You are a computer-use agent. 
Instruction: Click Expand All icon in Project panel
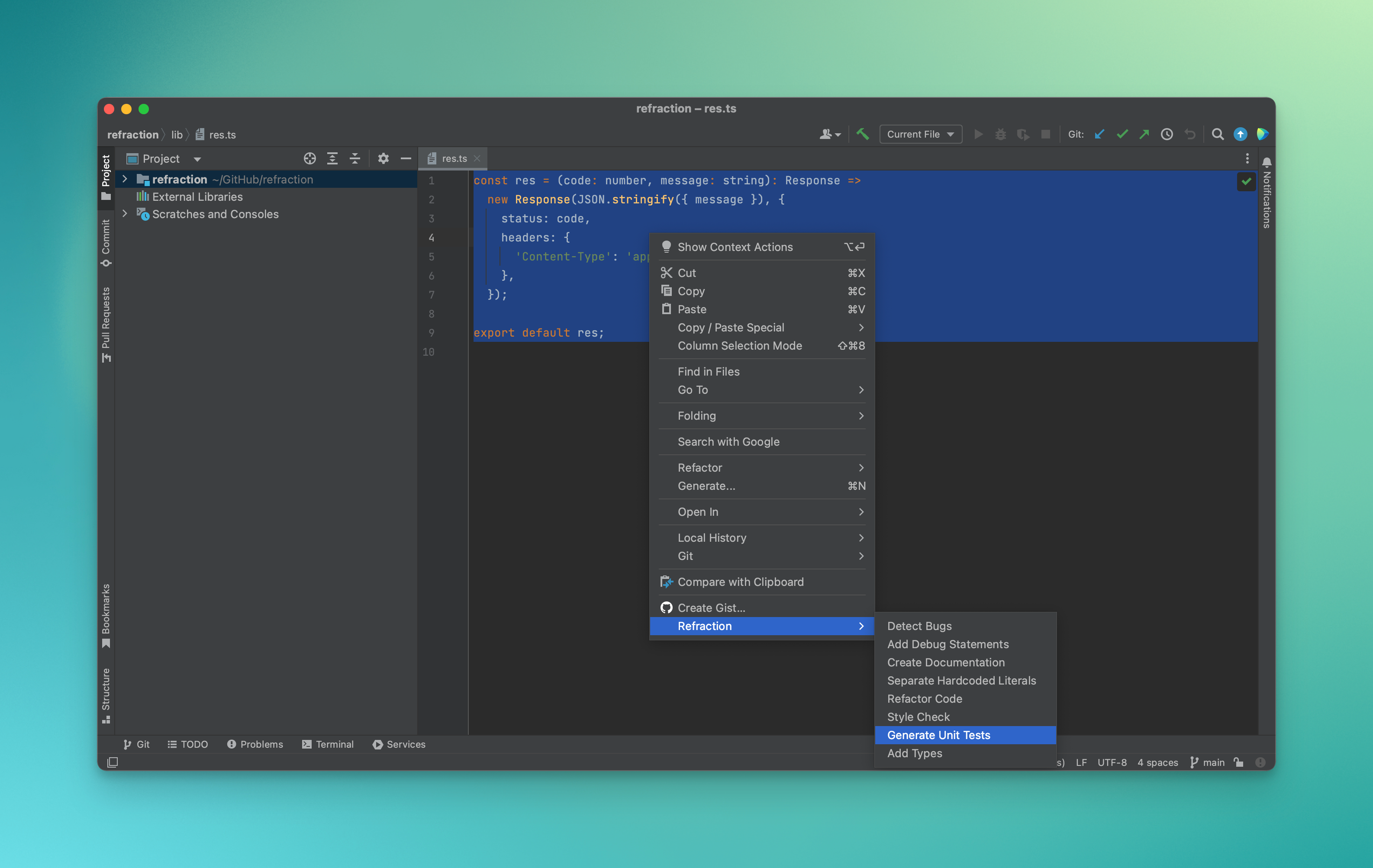click(332, 158)
